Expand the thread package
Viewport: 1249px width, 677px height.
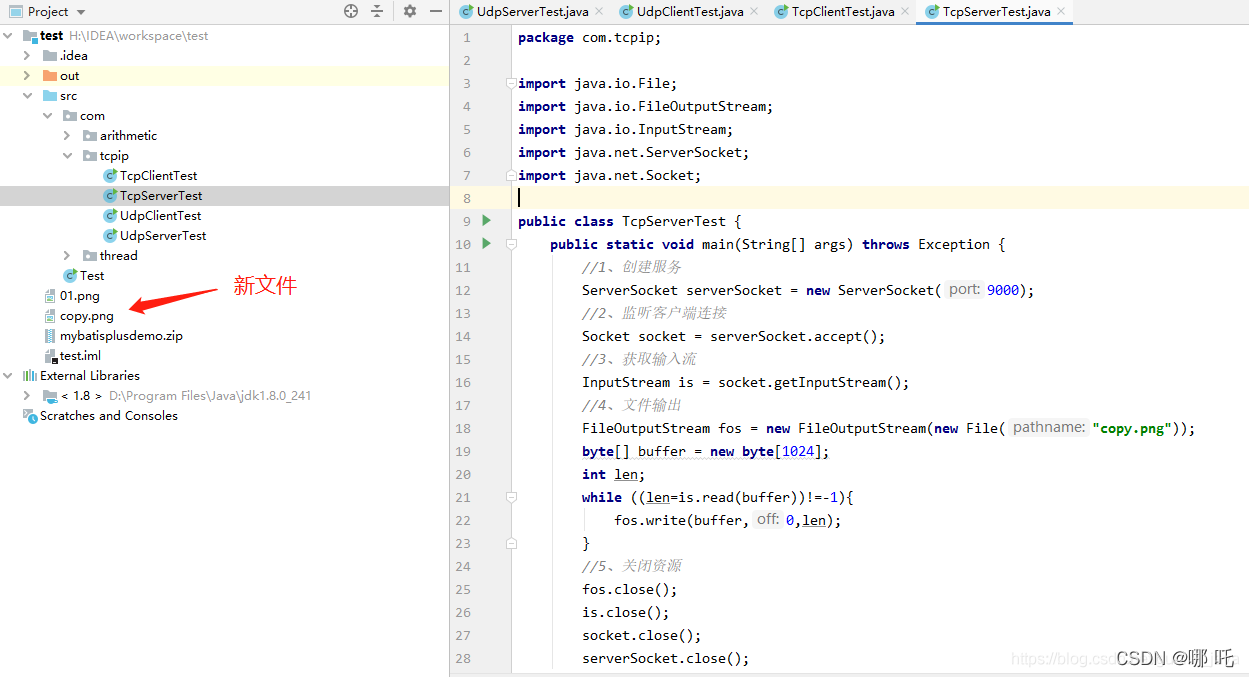pyautogui.click(x=67, y=256)
